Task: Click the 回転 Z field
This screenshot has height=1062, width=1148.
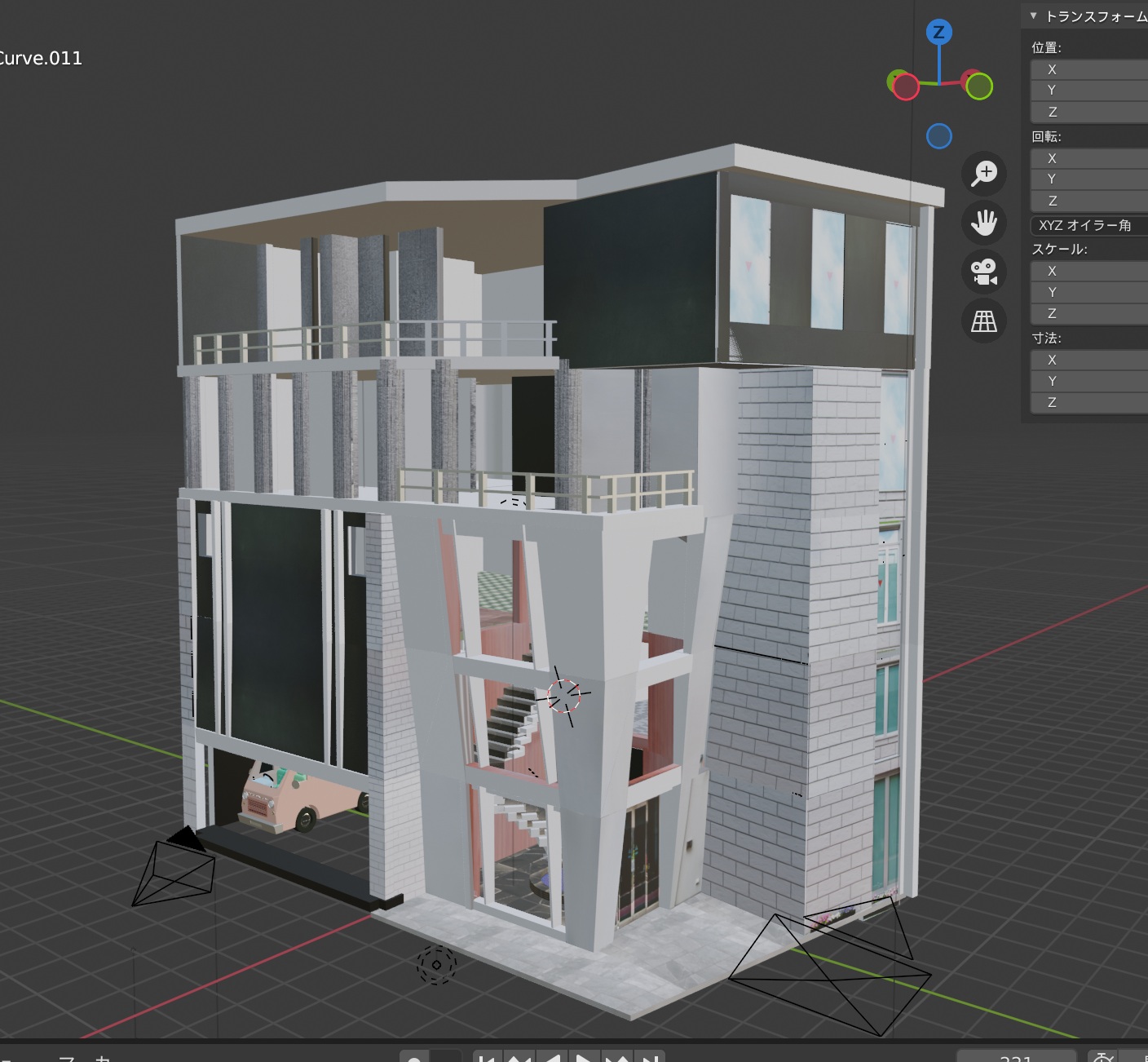Action: point(1089,201)
